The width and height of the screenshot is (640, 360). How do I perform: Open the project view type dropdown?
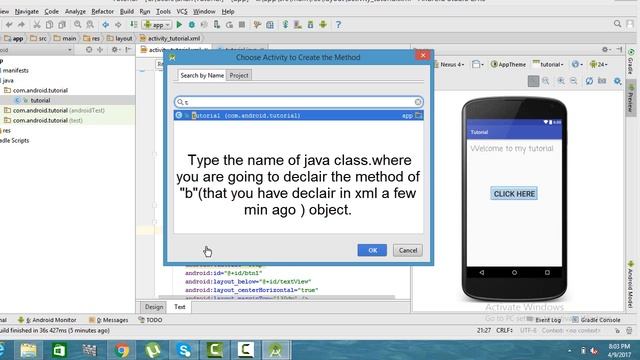(37, 50)
